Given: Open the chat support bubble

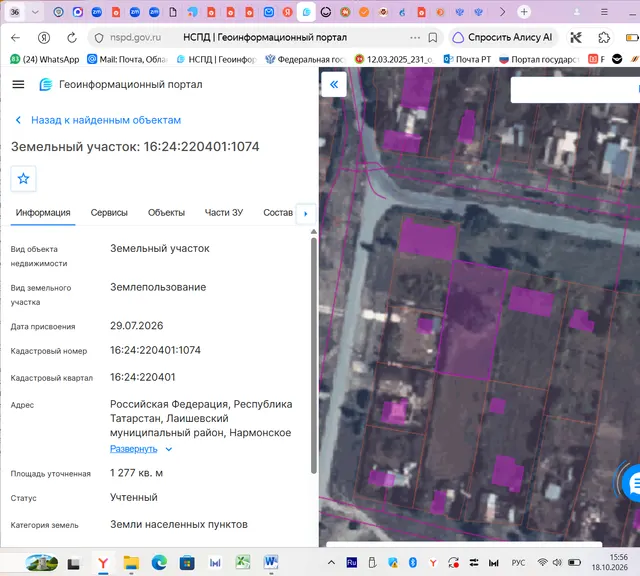Looking at the screenshot, I should pos(633,483).
